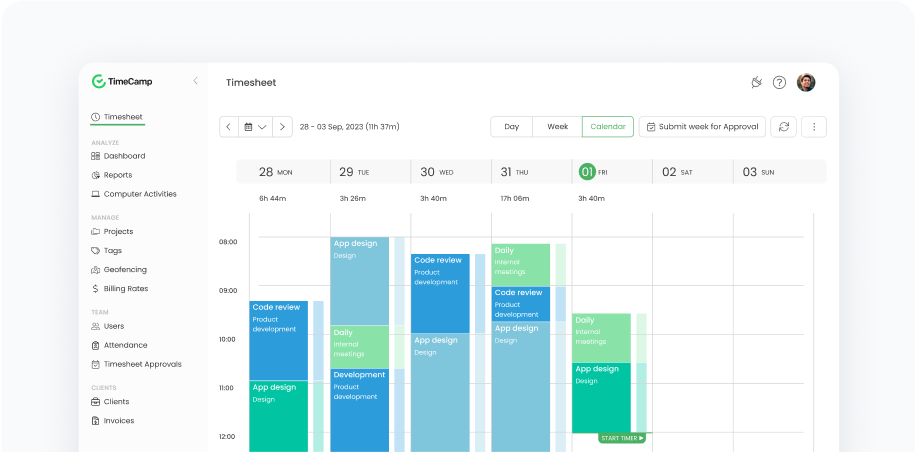Go to next week arrow

point(283,127)
